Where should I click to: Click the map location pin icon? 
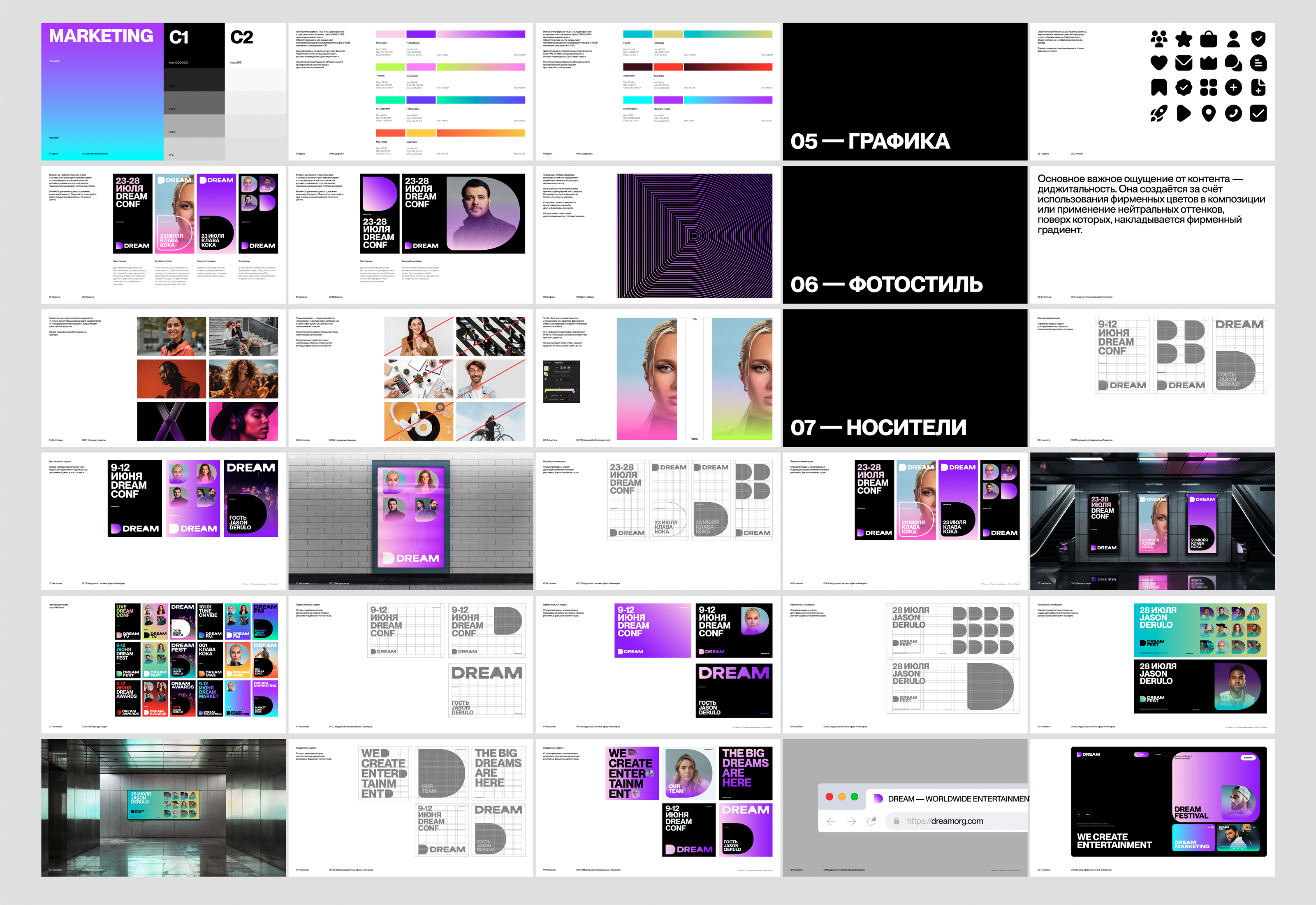pyautogui.click(x=1208, y=114)
